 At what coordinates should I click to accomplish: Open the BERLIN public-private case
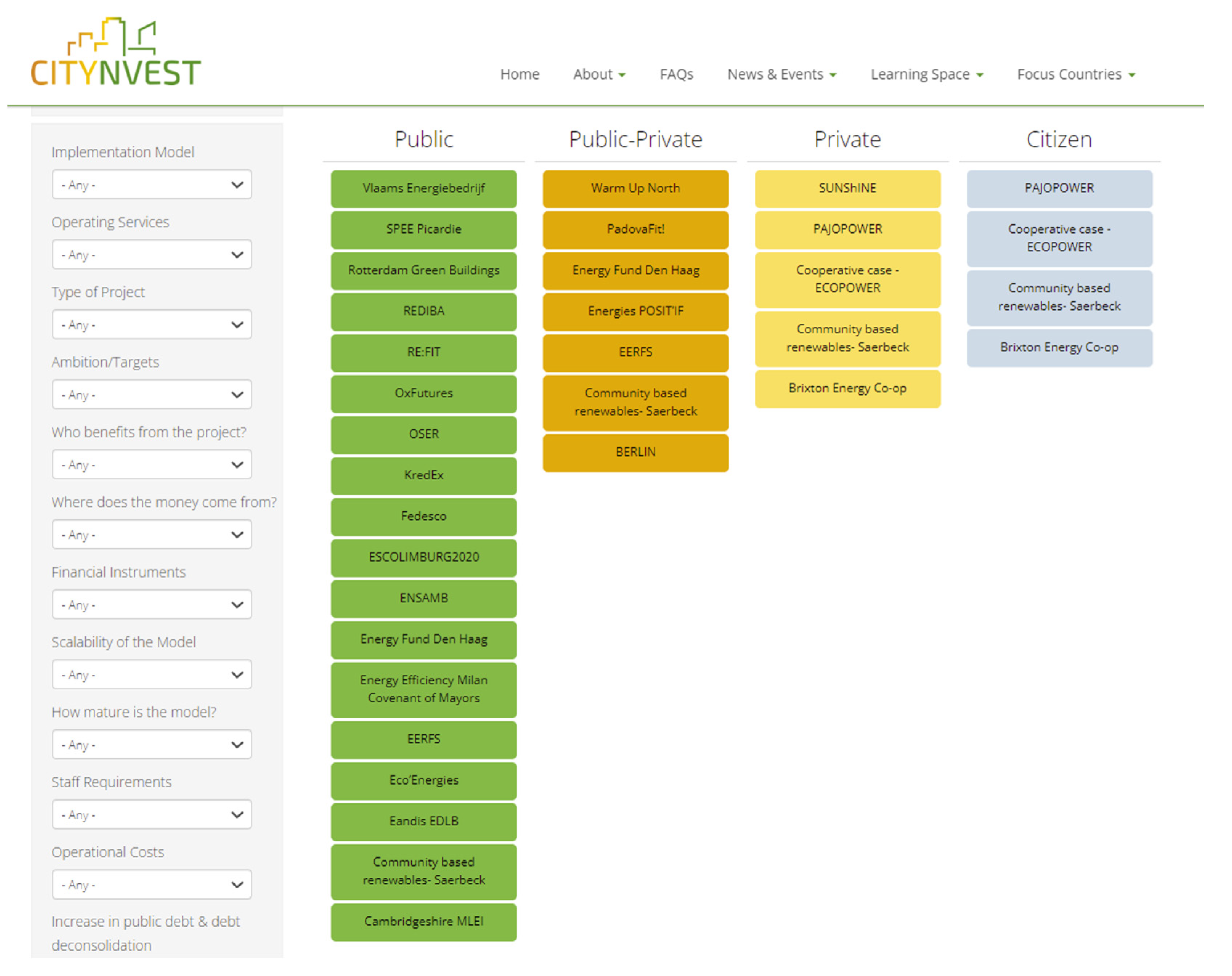coord(635,452)
